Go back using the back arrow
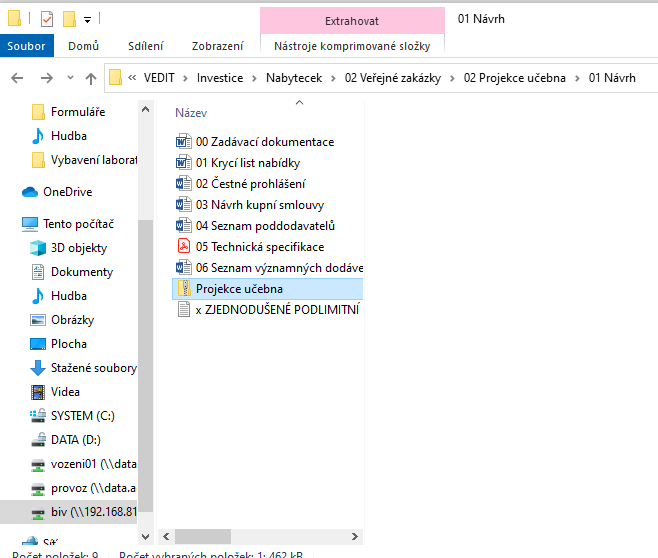This screenshot has height=558, width=658. coord(17,78)
